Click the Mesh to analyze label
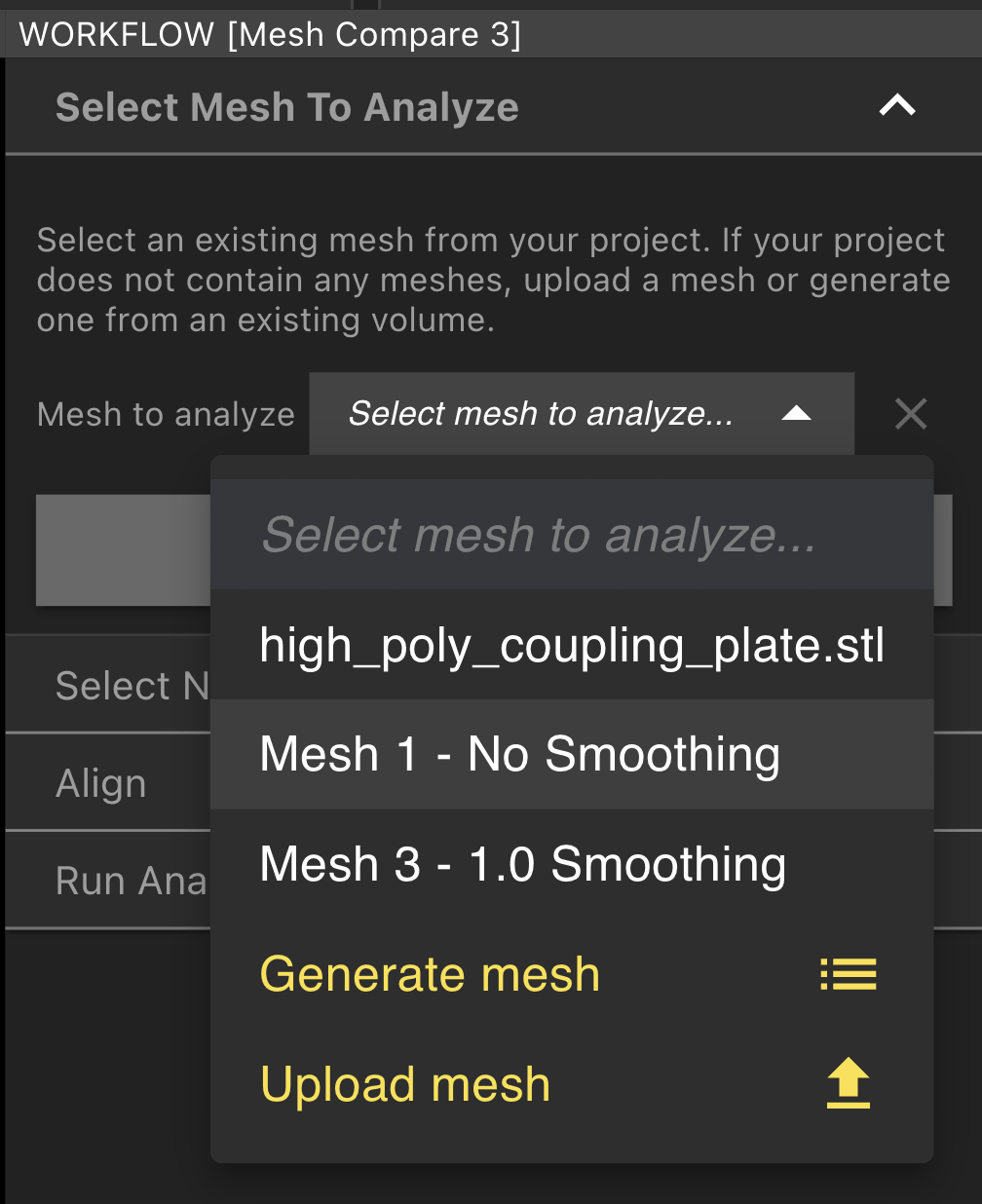 point(166,414)
